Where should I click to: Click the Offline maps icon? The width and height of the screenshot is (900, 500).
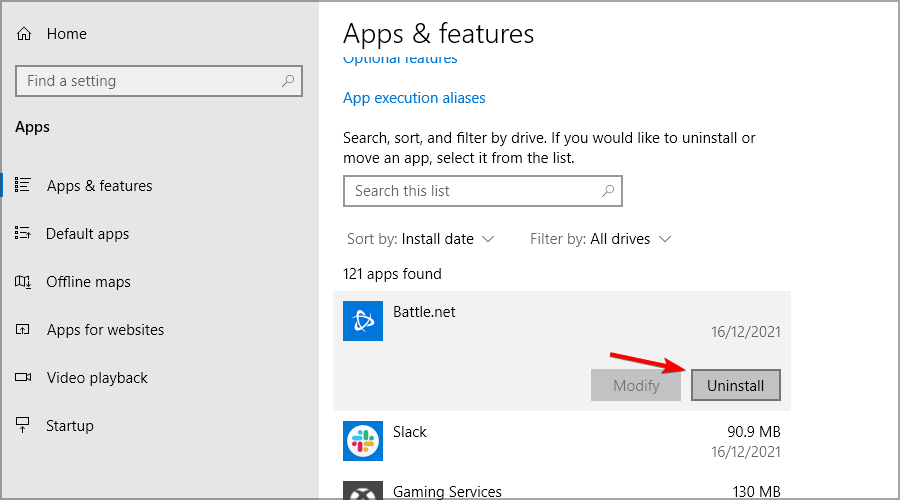[23, 282]
